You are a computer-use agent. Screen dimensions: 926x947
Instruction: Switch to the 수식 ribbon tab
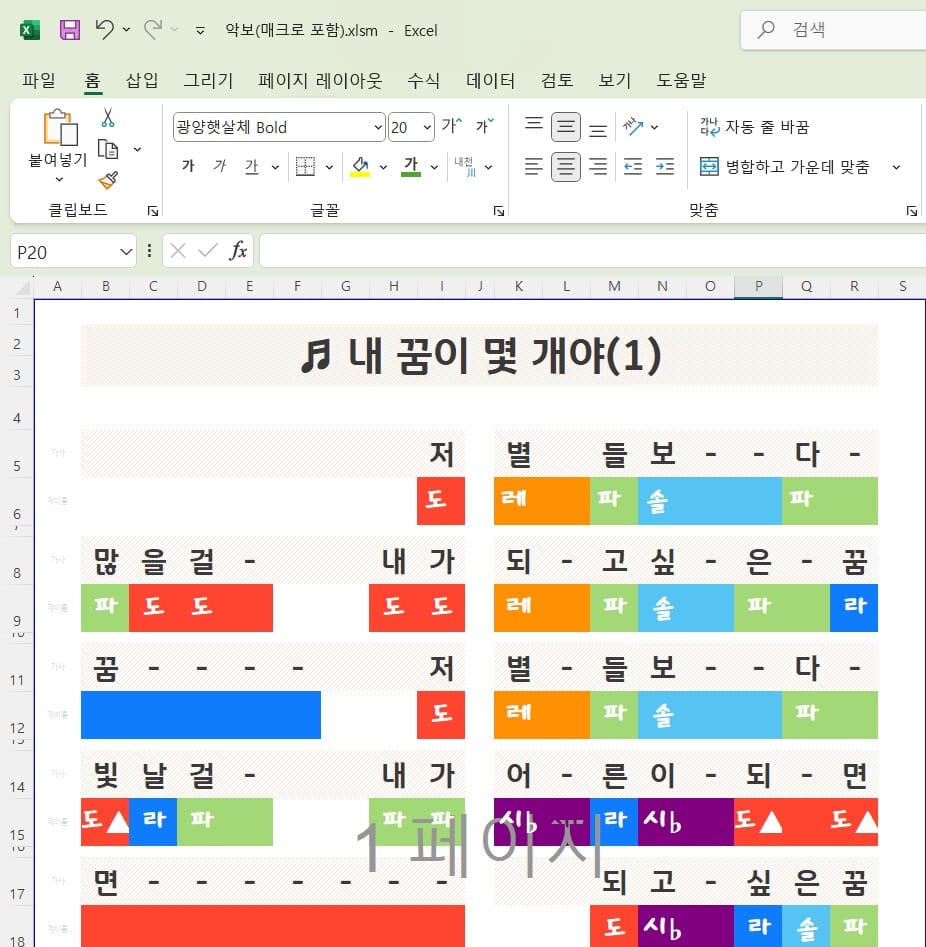pos(424,81)
